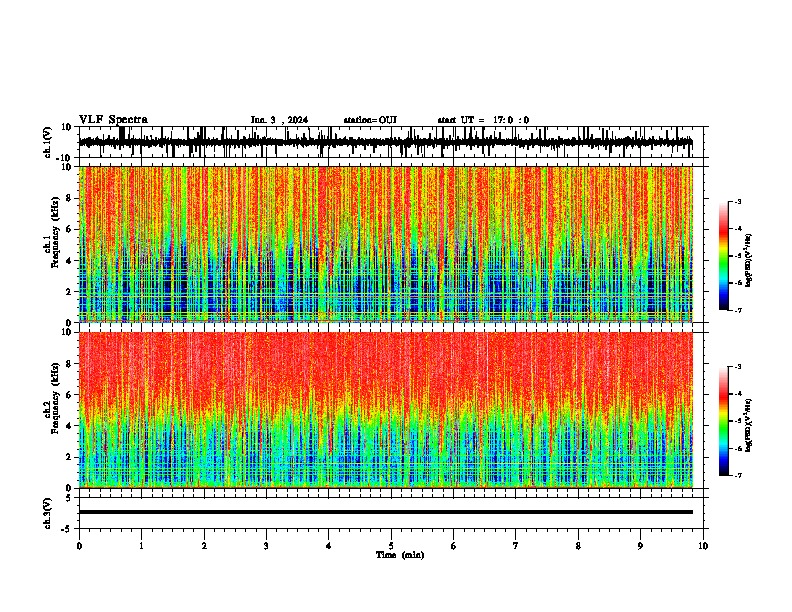Click the 'ch.3(V)' axis label
This screenshot has width=792, height=612.
pyautogui.click(x=47, y=513)
